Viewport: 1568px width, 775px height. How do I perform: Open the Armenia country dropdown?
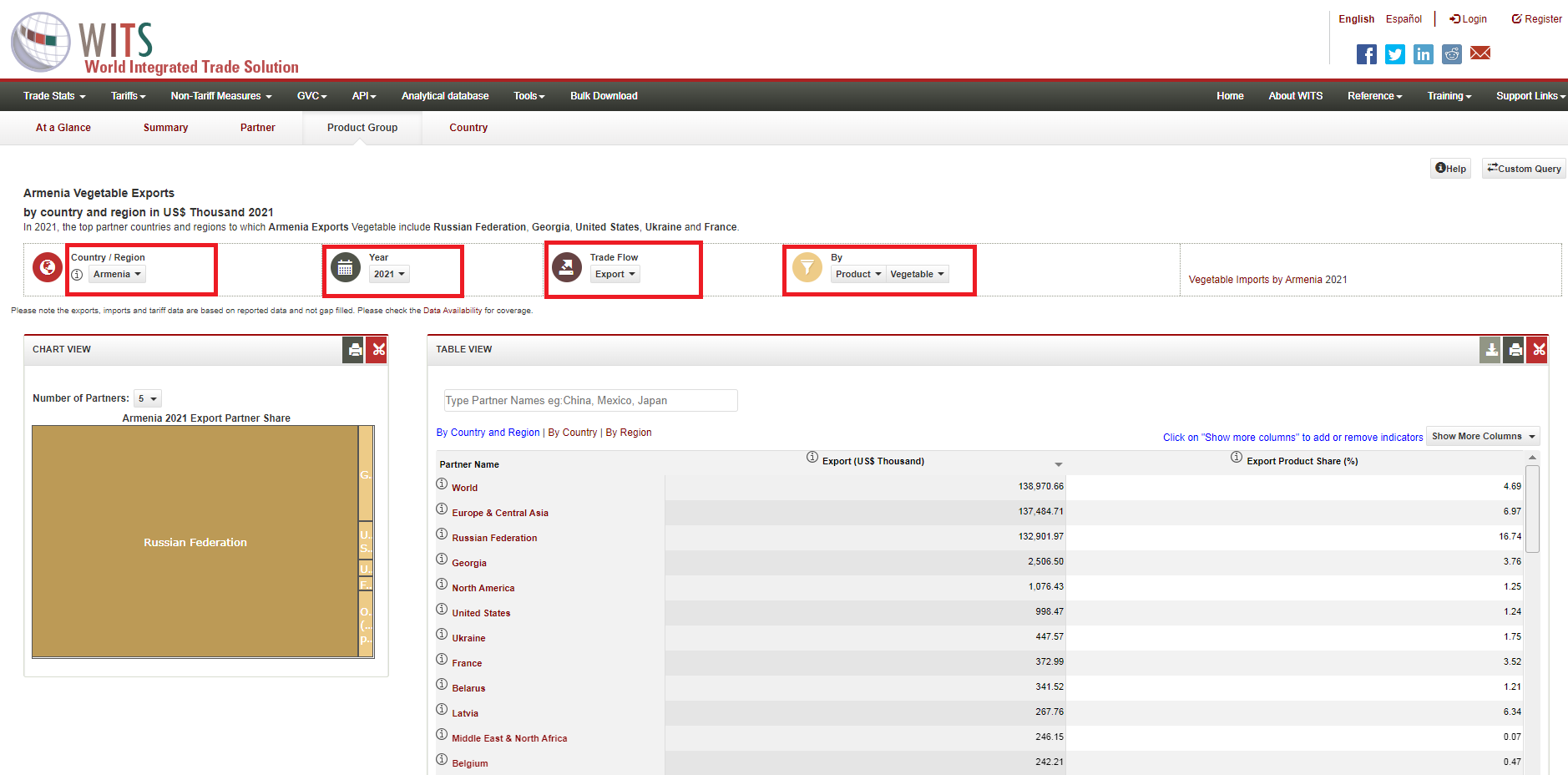pyautogui.click(x=117, y=274)
